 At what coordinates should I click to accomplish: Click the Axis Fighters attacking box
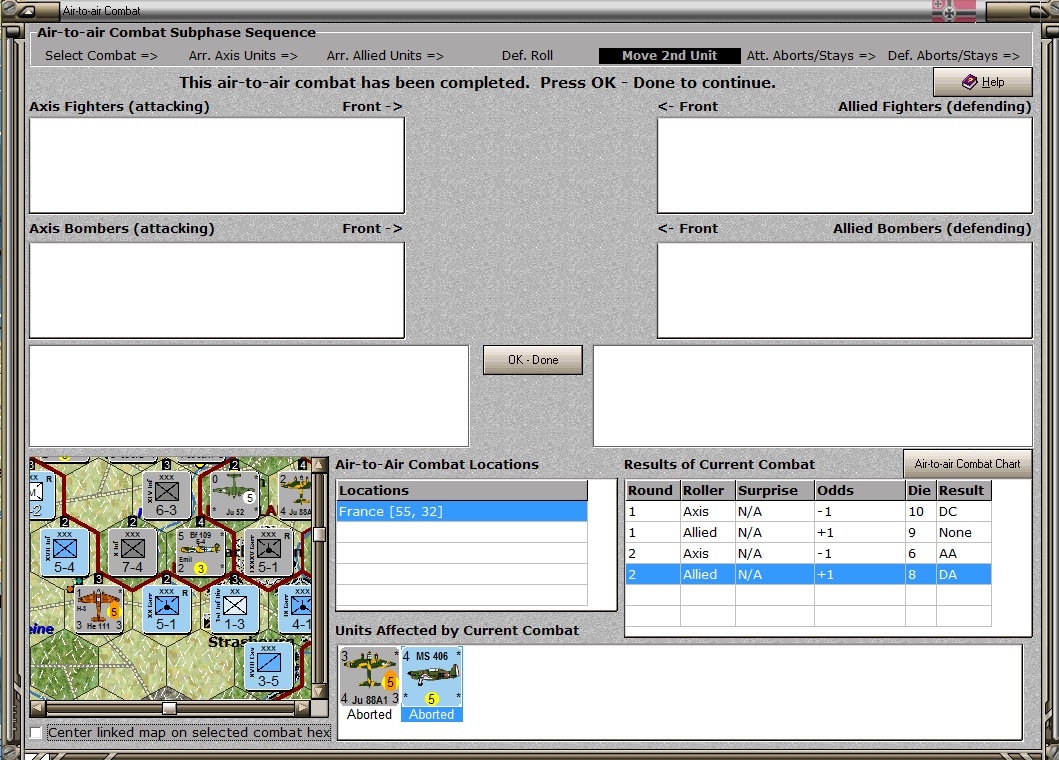217,166
